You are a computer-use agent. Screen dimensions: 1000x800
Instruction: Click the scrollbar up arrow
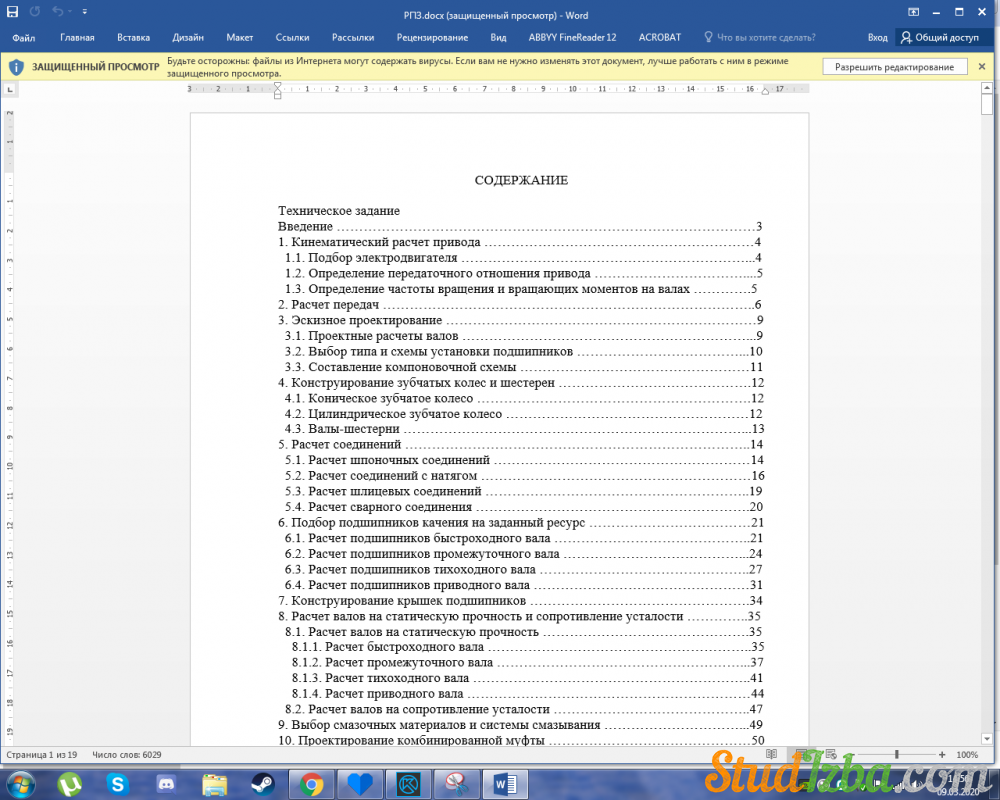(987, 87)
